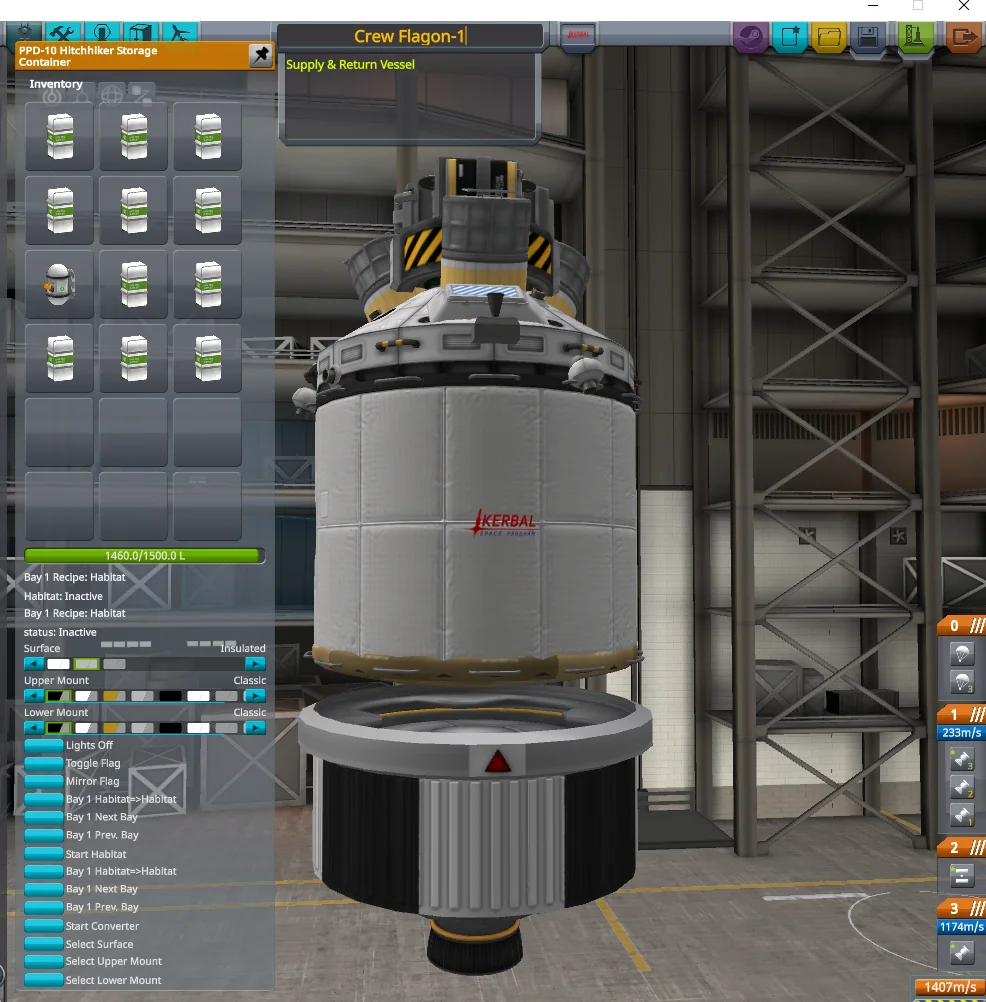Select the decoupler icon in stage 2
Image resolution: width=986 pixels, height=1002 pixels.
(961, 875)
